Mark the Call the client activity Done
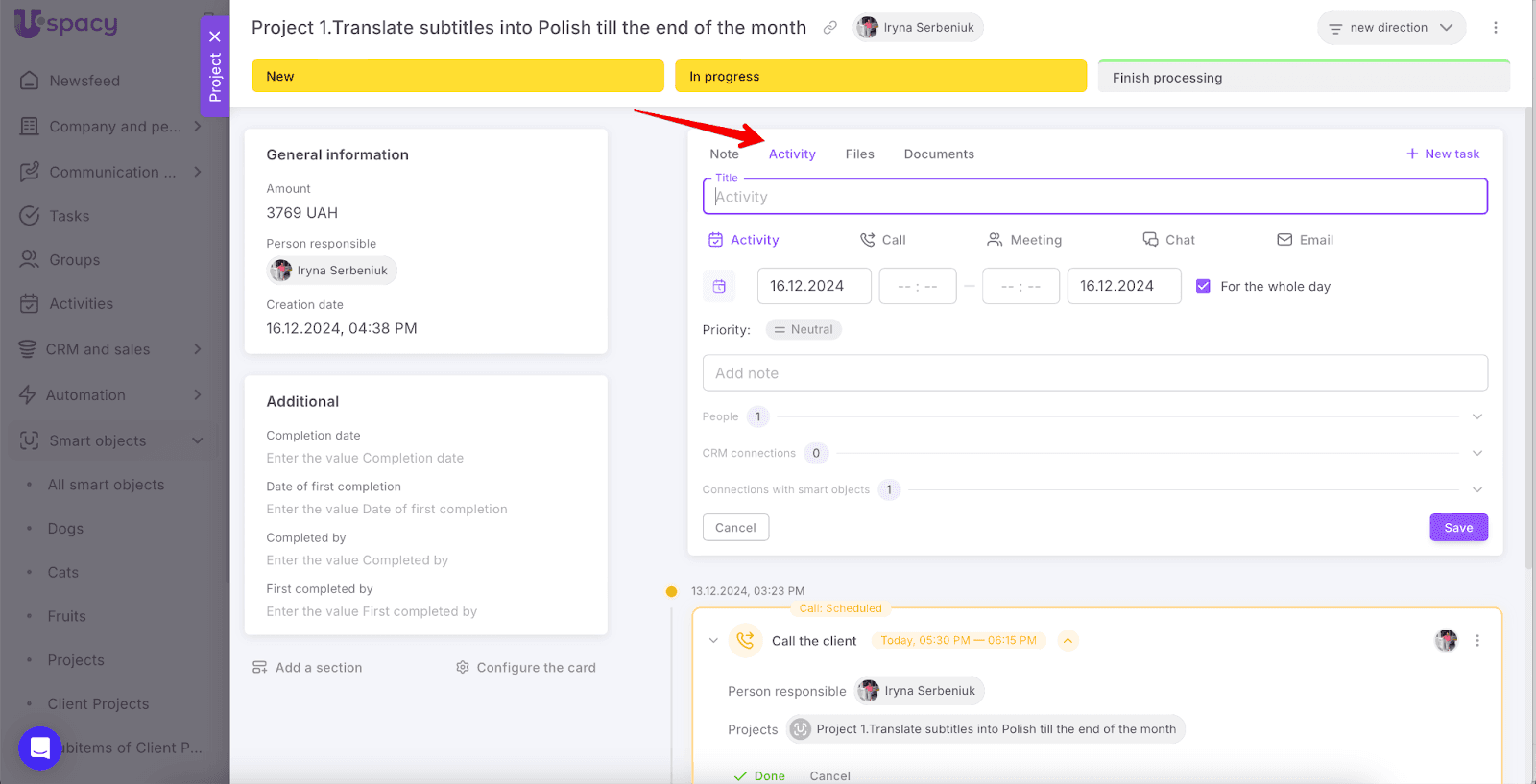The width and height of the screenshot is (1536, 784). (x=759, y=775)
